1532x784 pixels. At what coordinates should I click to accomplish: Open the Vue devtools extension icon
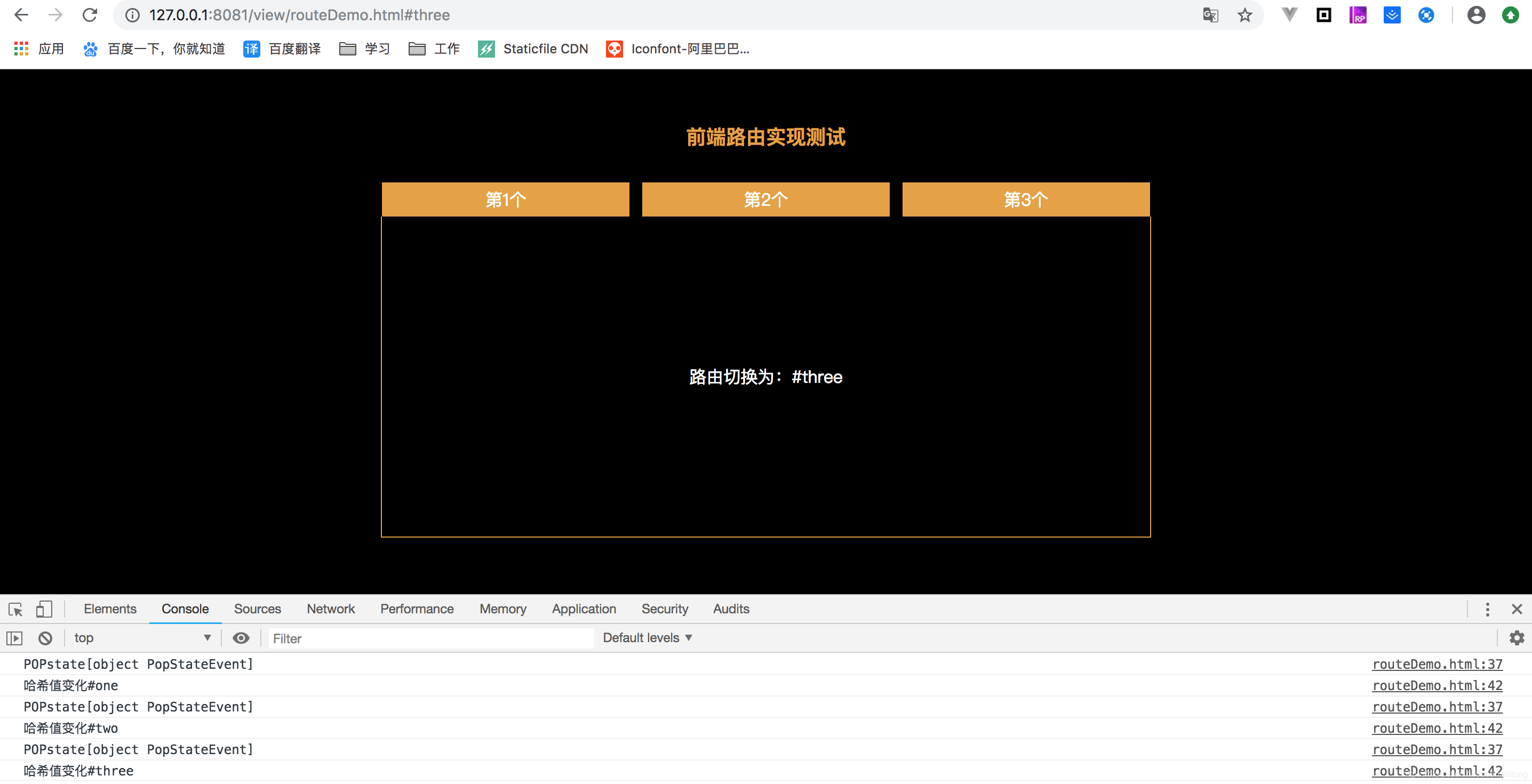1289,15
